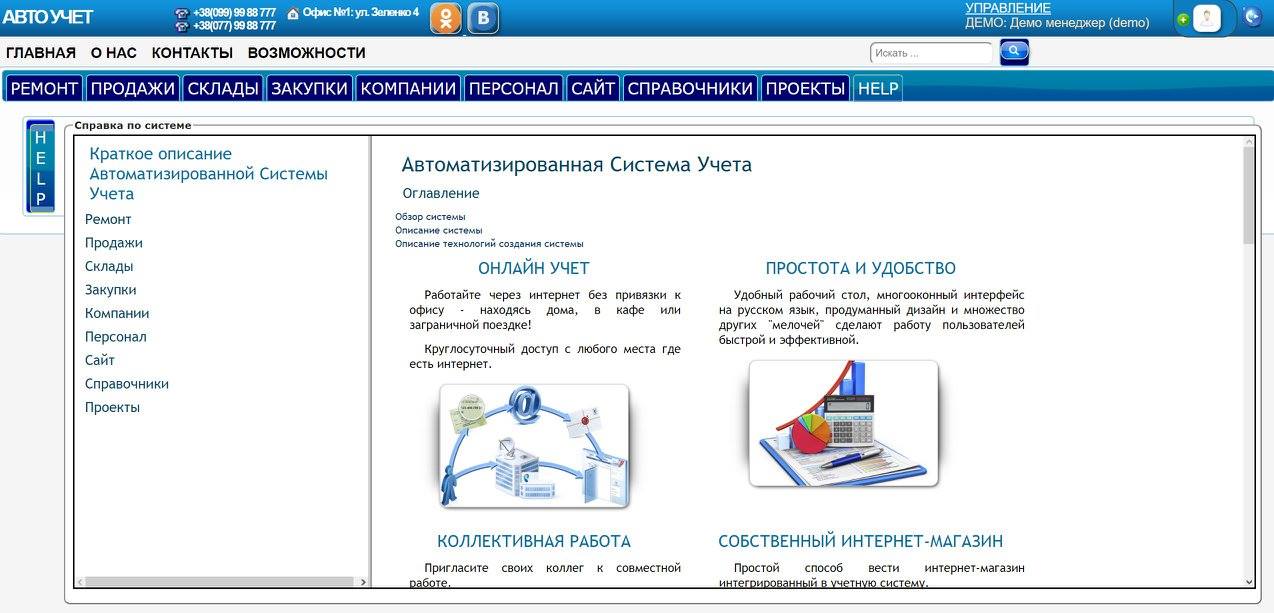Click the office house icon in header
Viewport: 1274px width, 613px height.
[293, 13]
